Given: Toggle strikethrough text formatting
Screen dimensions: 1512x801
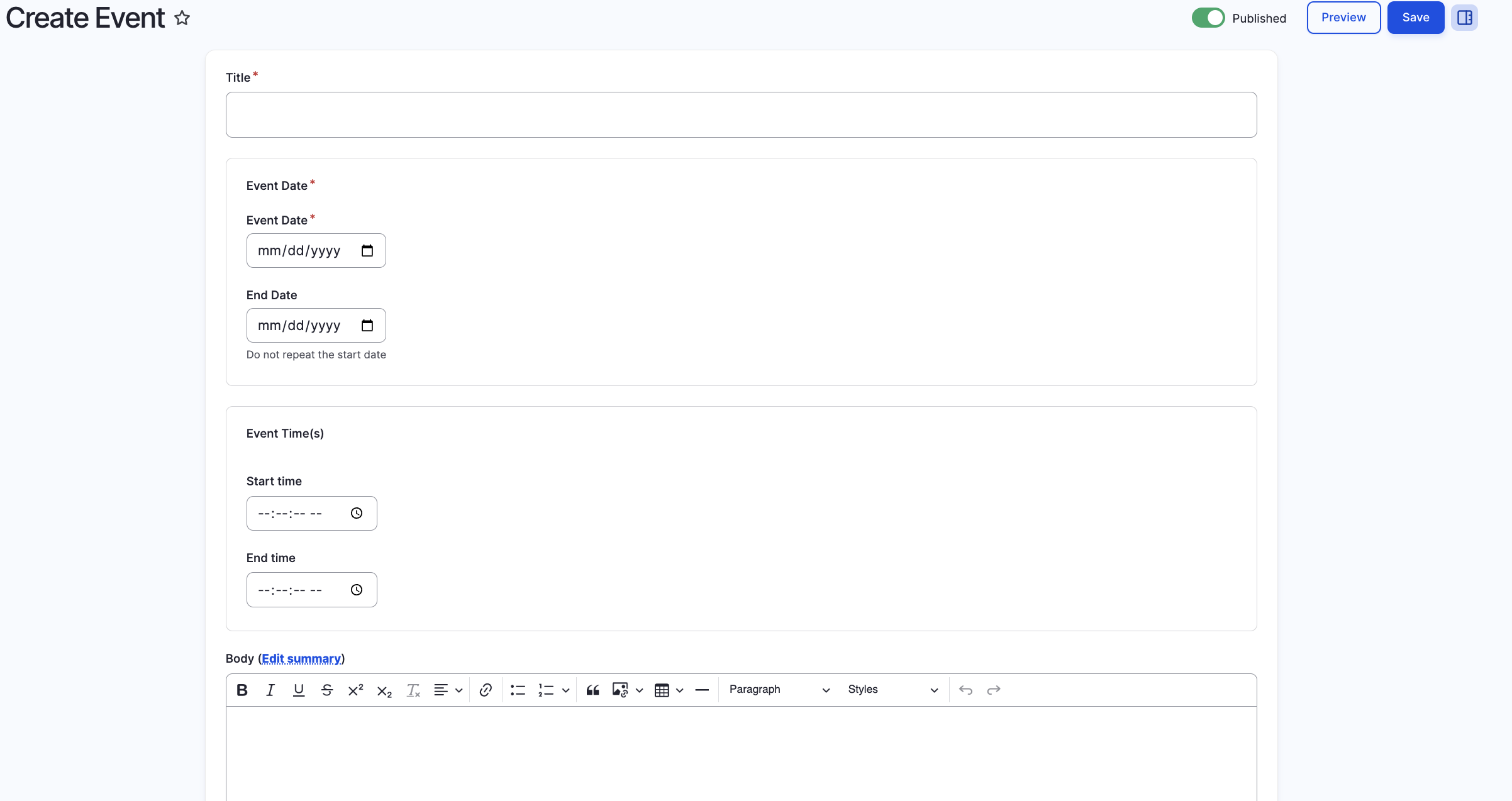Looking at the screenshot, I should coord(327,690).
